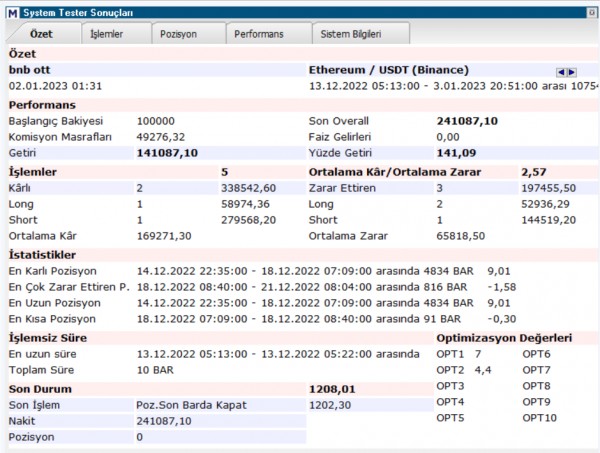Select the date '02.01.2023 01:31'

55,86
